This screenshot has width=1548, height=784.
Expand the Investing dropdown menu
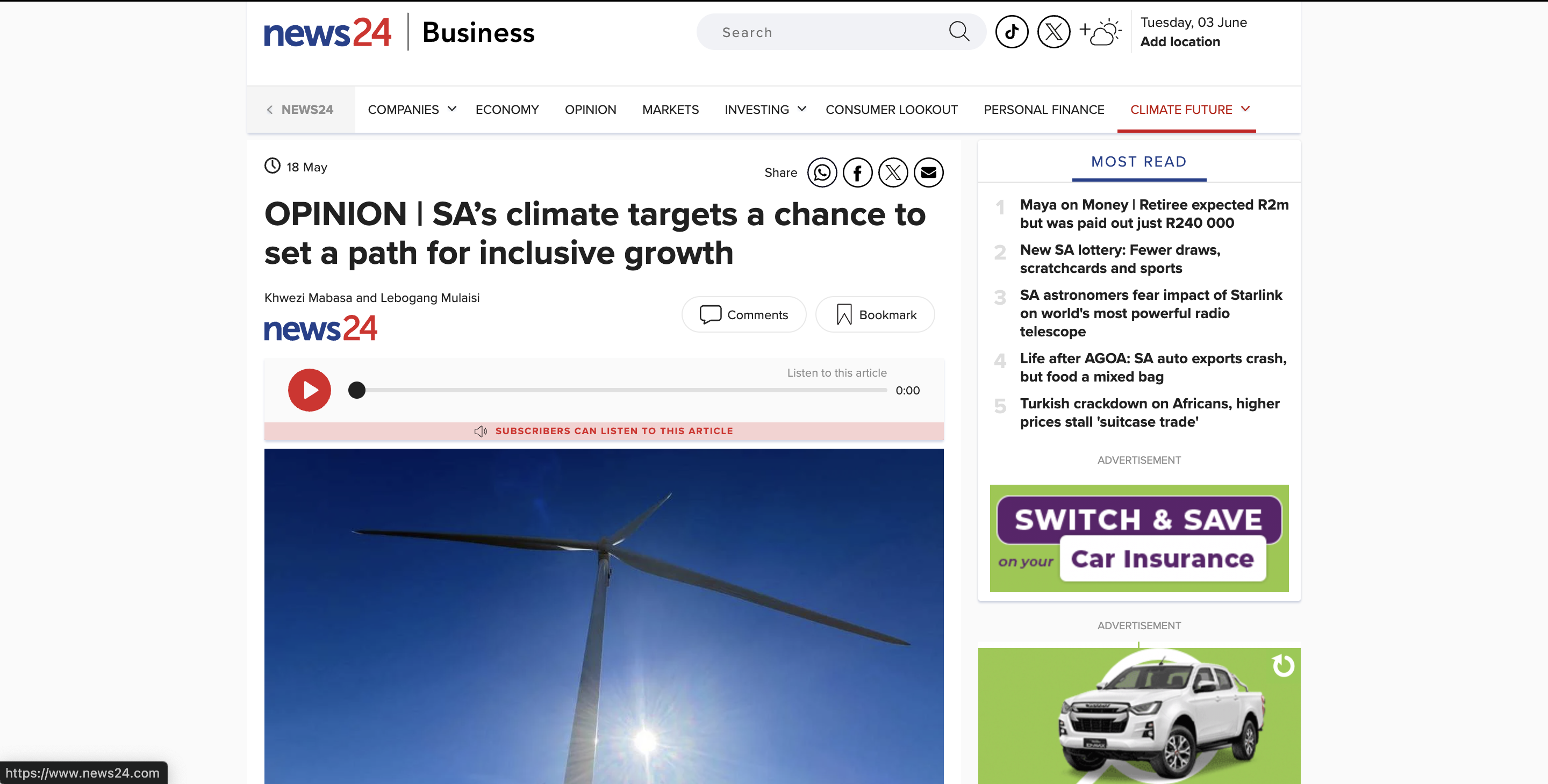tap(801, 109)
